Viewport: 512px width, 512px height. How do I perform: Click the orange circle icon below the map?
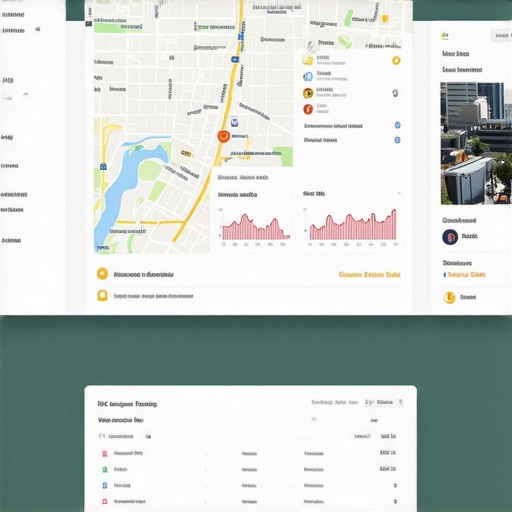click(102, 274)
